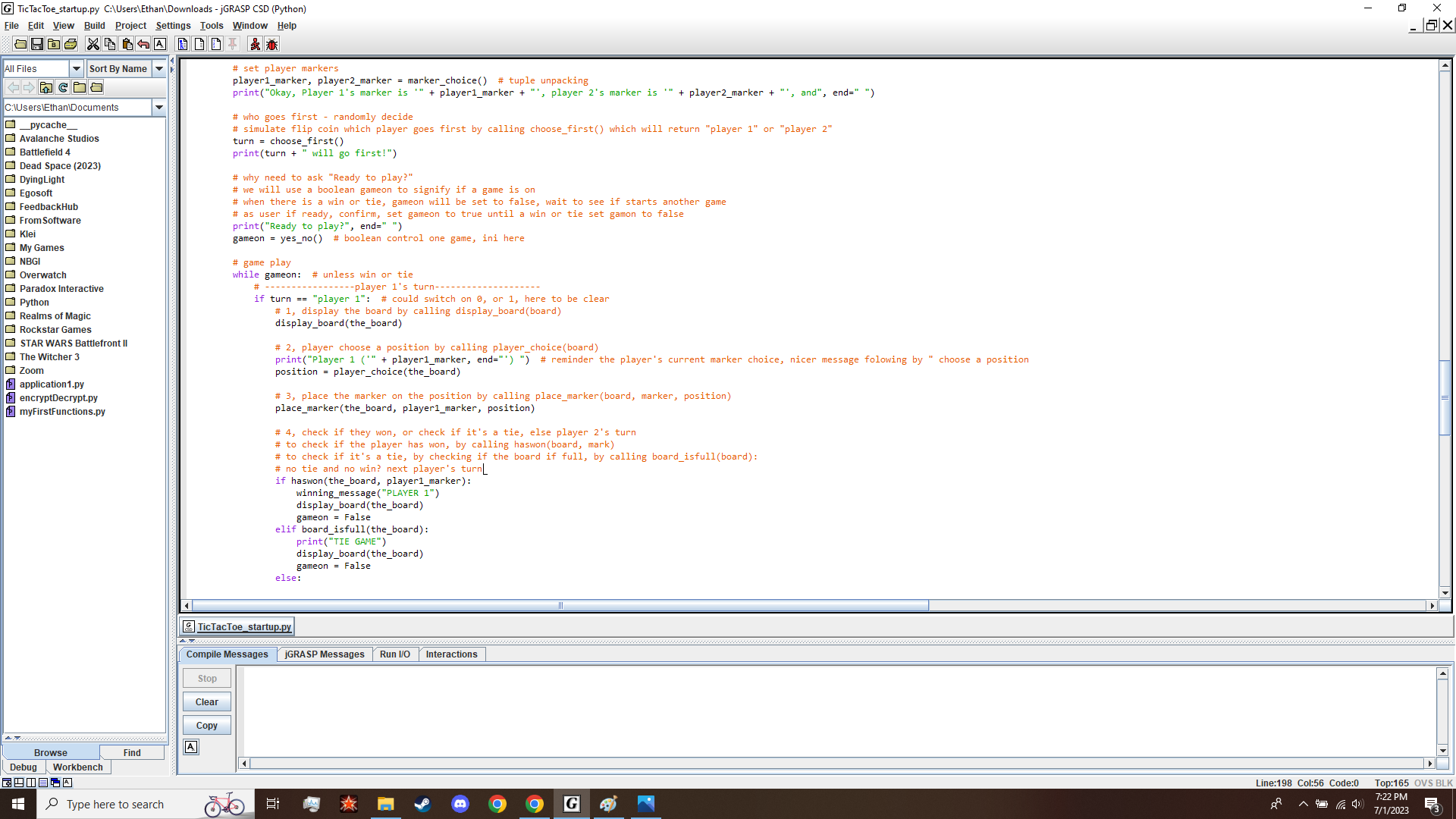Refresh the file browser list
The width and height of the screenshot is (1456, 819).
pos(64,88)
